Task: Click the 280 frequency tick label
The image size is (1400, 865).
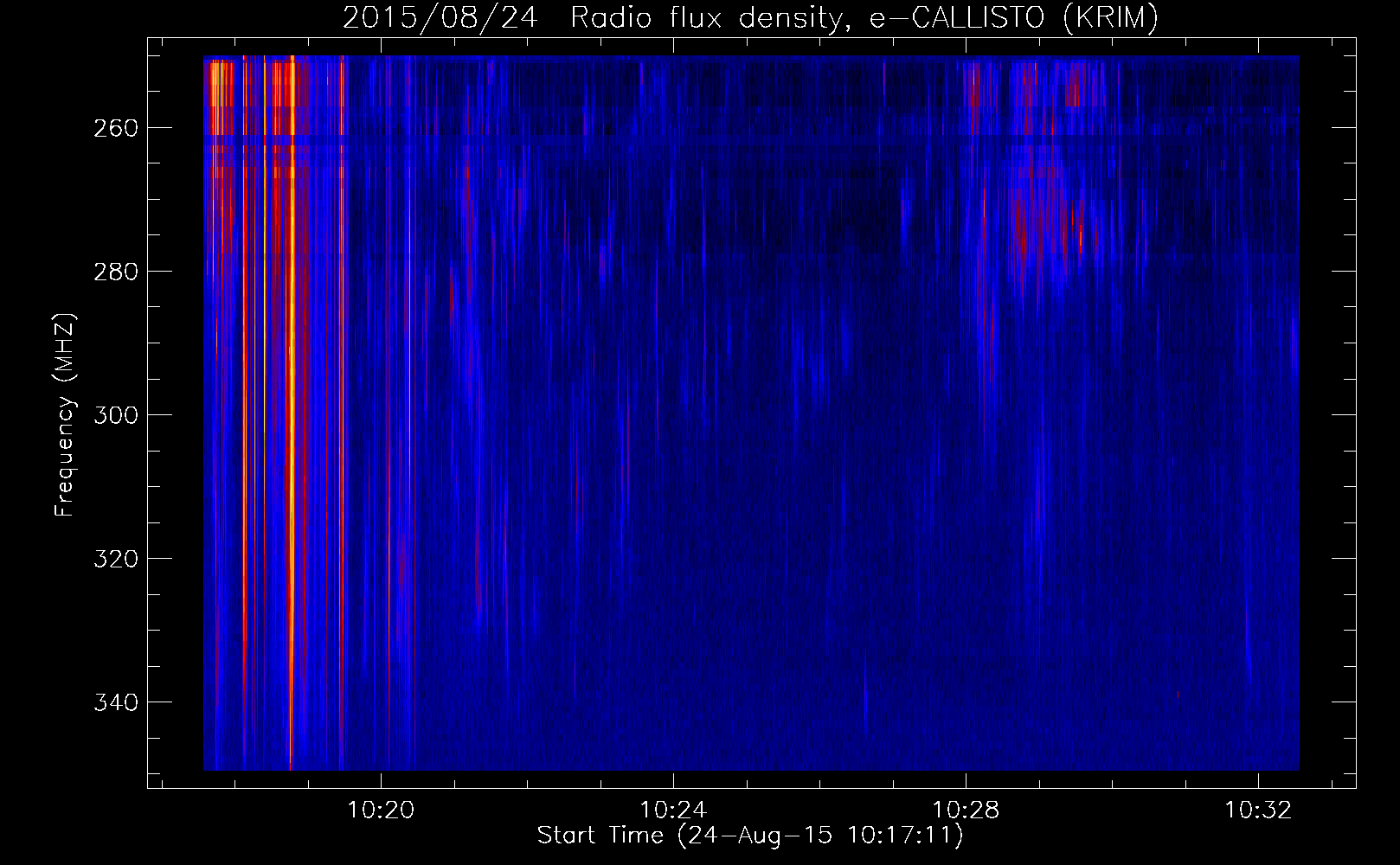Action: point(115,272)
